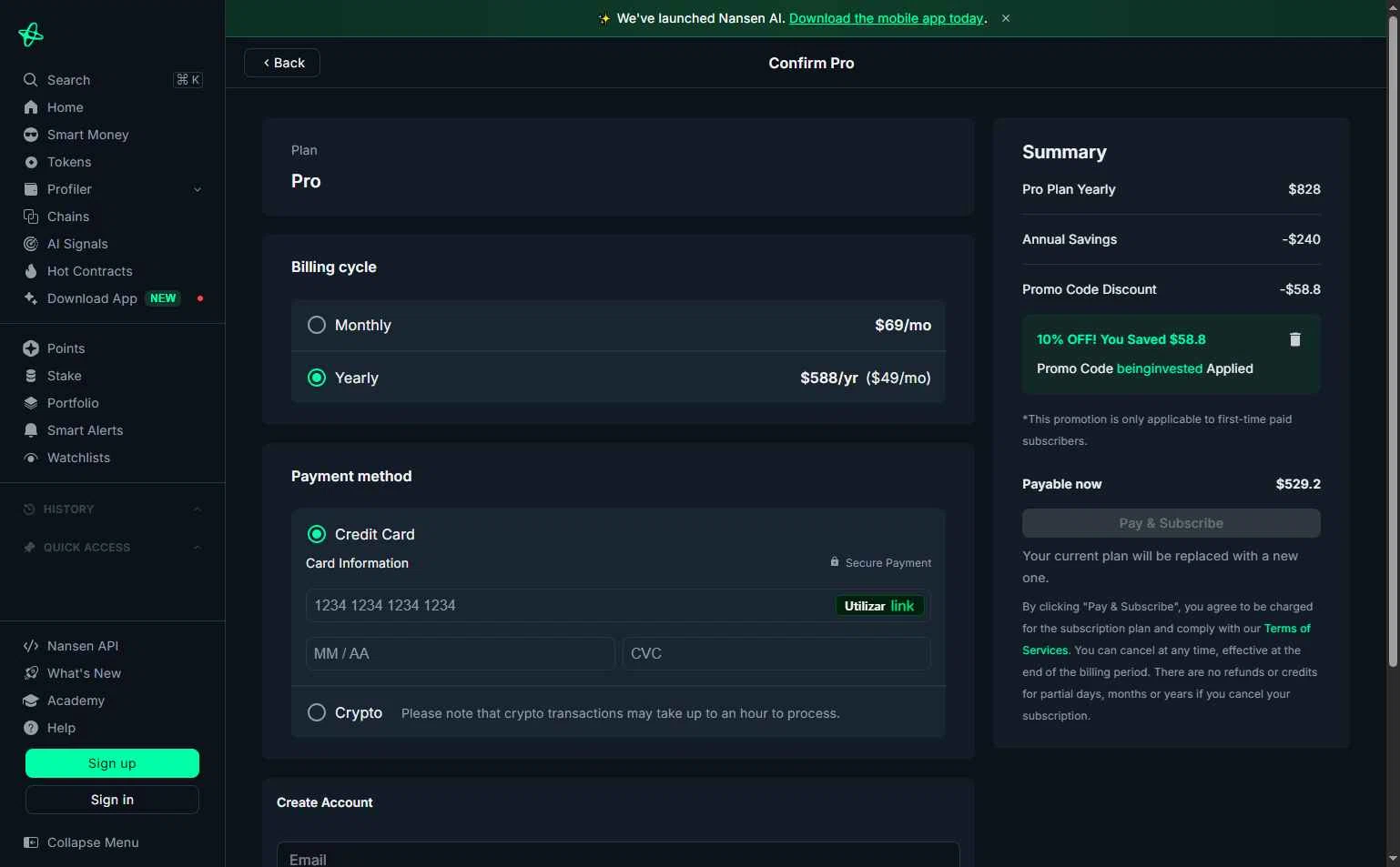Click the History clock icon
This screenshot has height=867, width=1400.
pyautogui.click(x=29, y=509)
